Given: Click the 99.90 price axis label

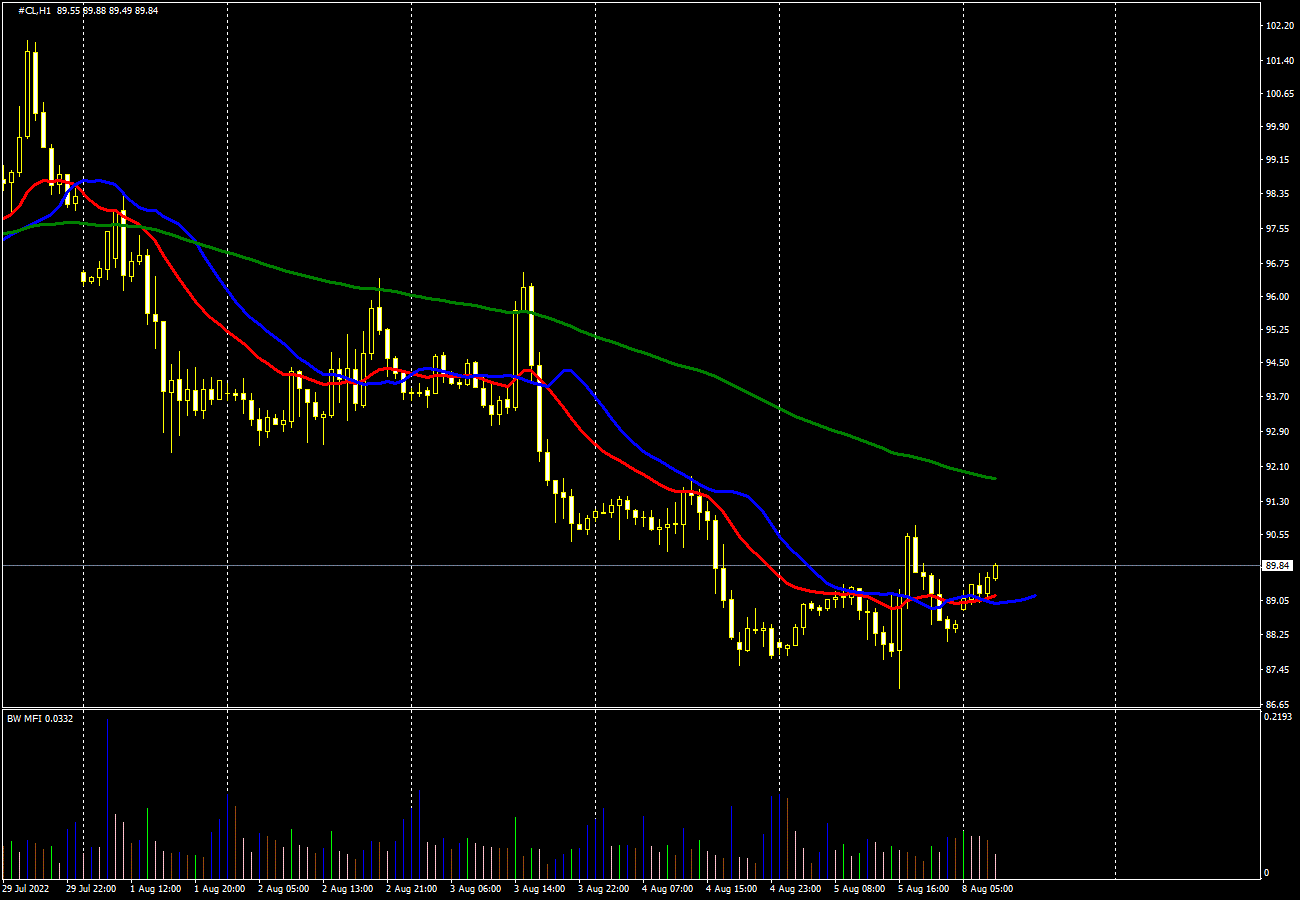Looking at the screenshot, I should [1279, 127].
